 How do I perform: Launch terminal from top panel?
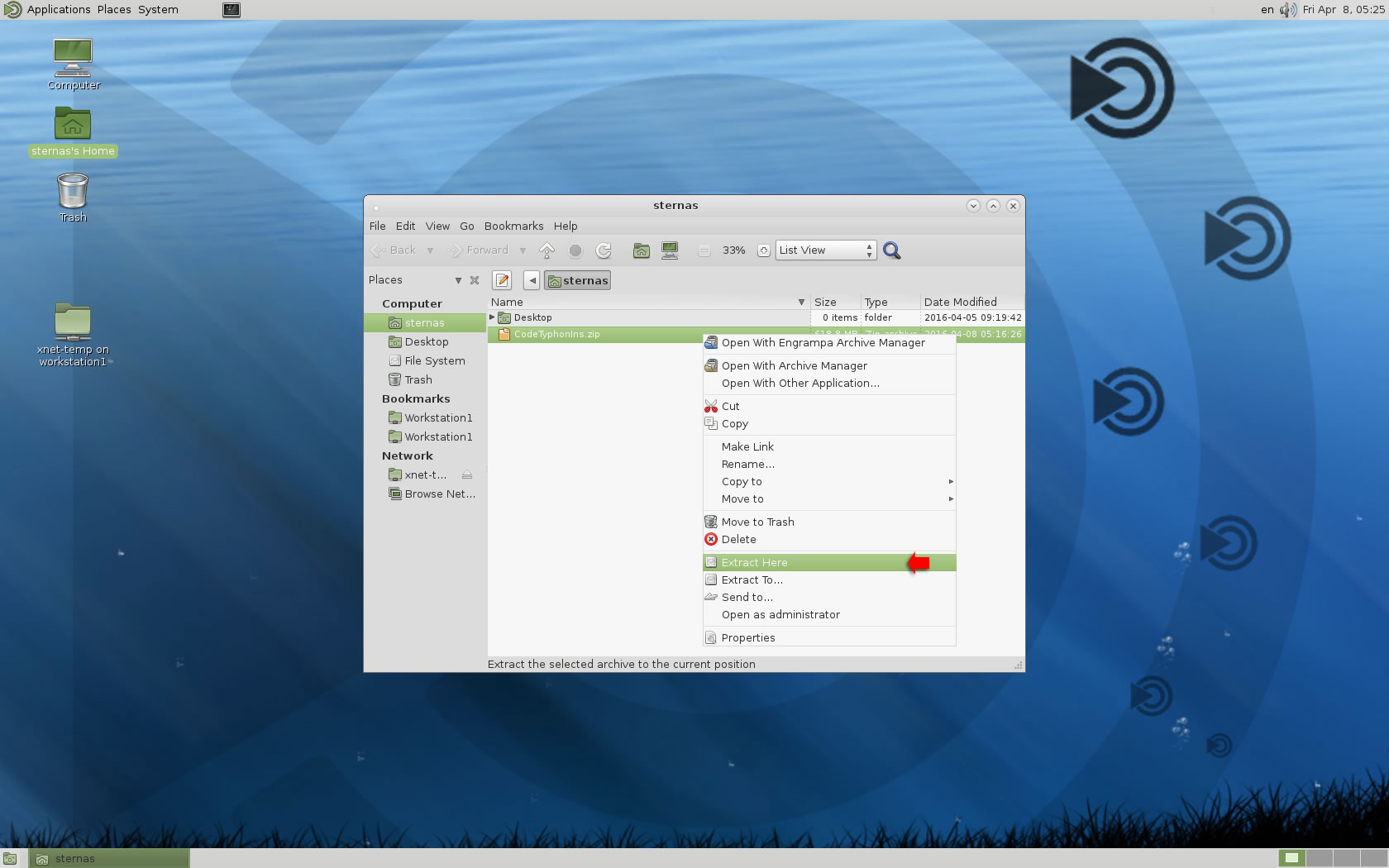coord(231,10)
